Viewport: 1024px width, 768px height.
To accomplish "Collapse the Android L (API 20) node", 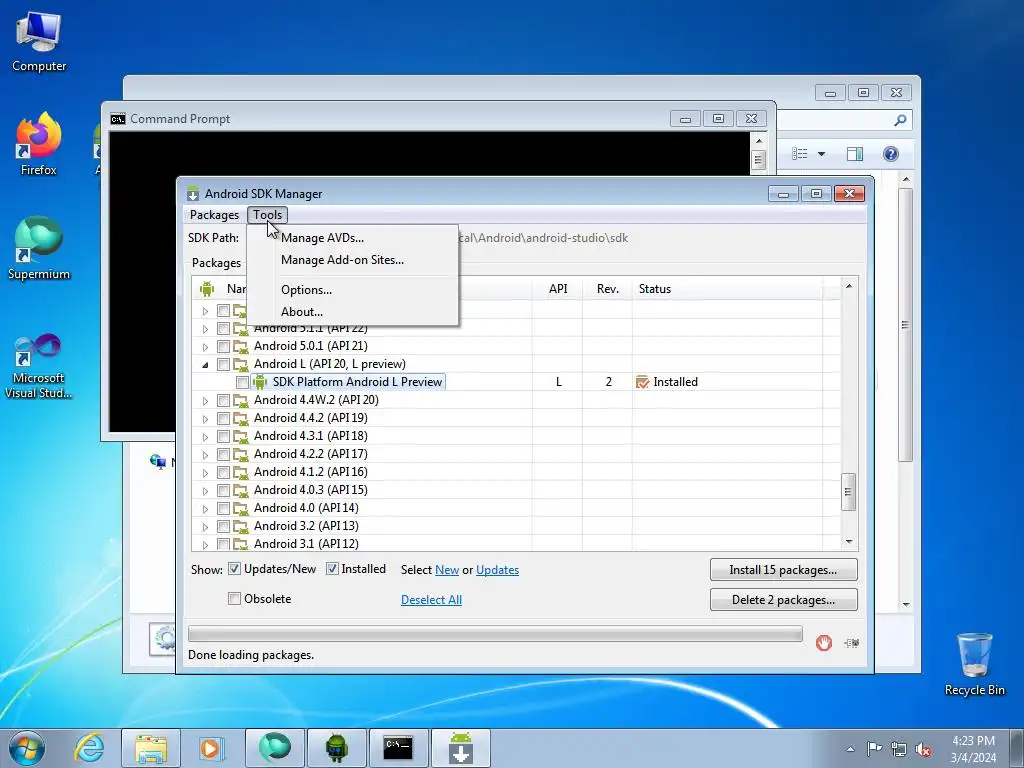I will (205, 365).
